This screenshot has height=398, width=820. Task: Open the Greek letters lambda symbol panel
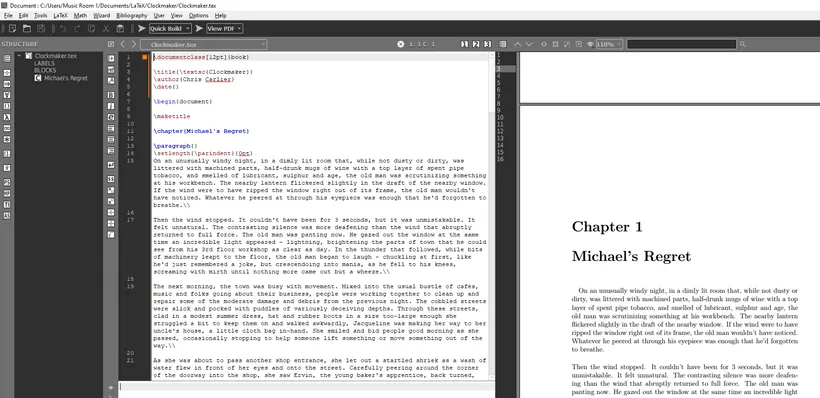click(x=7, y=117)
